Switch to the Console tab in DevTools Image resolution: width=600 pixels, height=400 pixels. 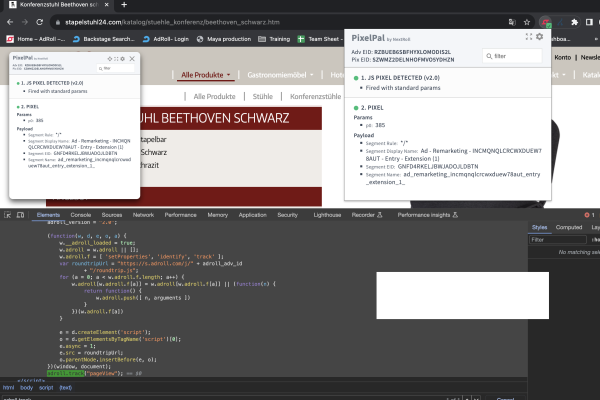tap(81, 214)
